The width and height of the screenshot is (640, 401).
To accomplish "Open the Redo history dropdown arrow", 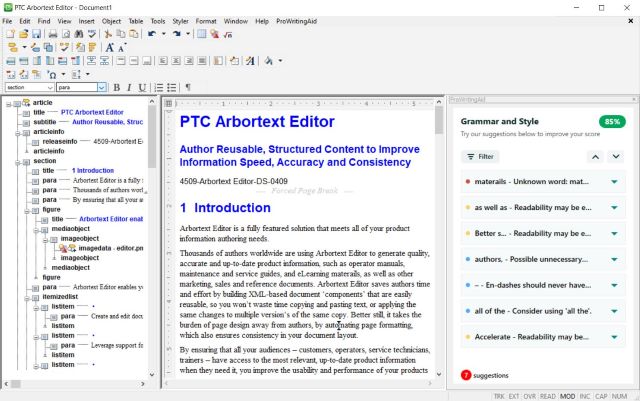I will coord(188,34).
